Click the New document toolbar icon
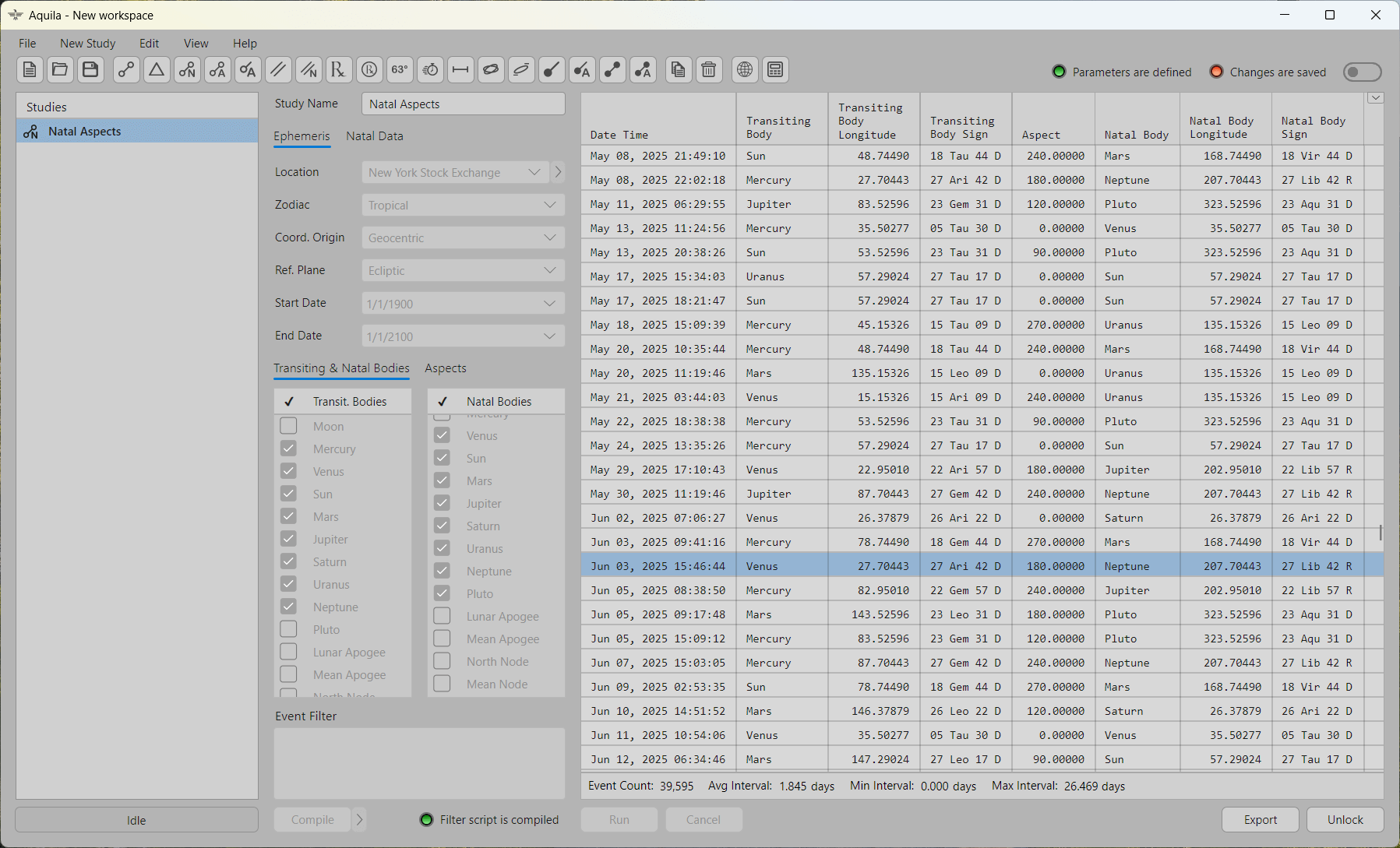Viewport: 1400px width, 848px height. (x=30, y=70)
